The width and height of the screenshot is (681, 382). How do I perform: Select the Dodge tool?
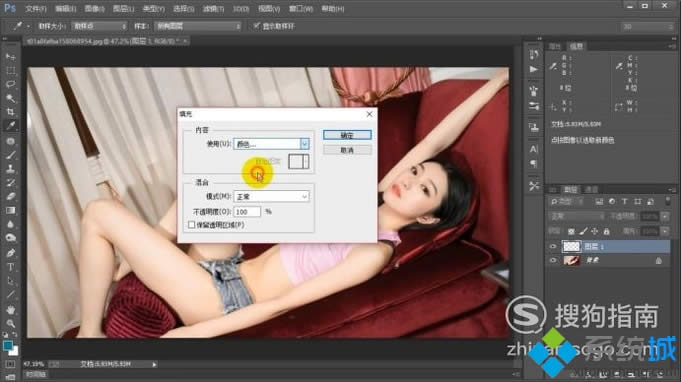pyautogui.click(x=10, y=238)
